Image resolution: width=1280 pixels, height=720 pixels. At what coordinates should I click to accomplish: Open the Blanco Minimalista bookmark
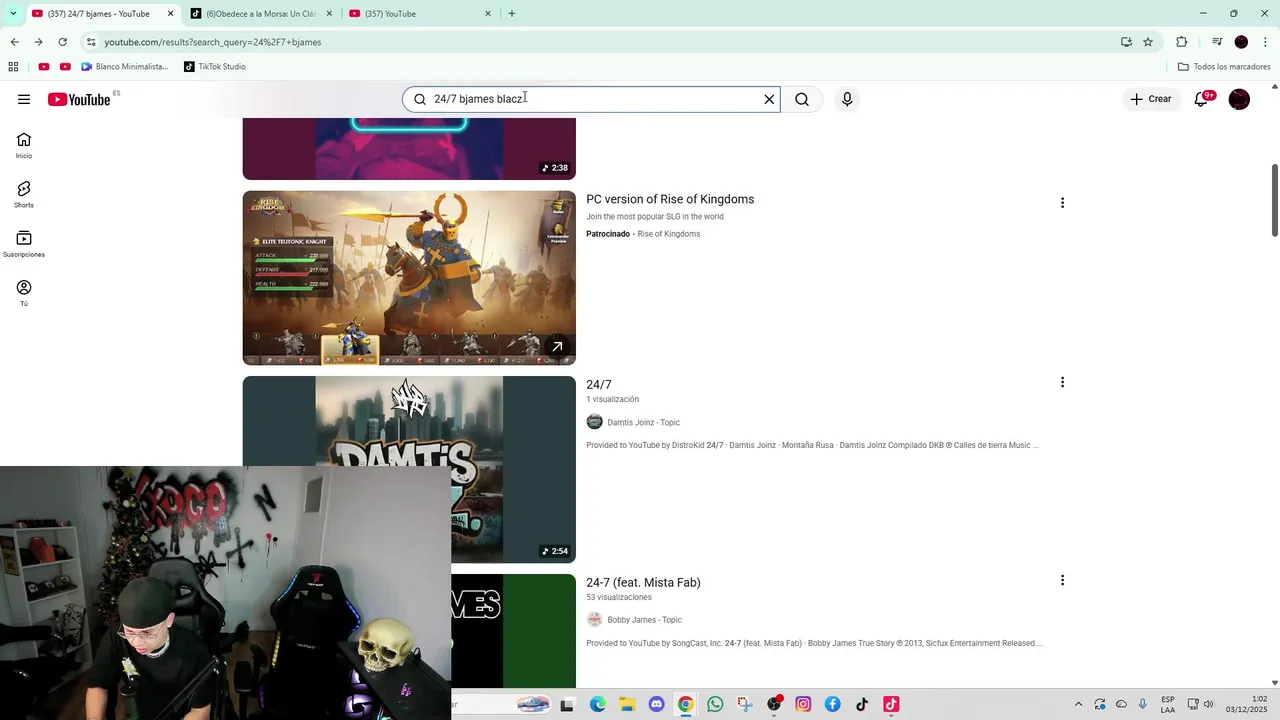[x=125, y=67]
